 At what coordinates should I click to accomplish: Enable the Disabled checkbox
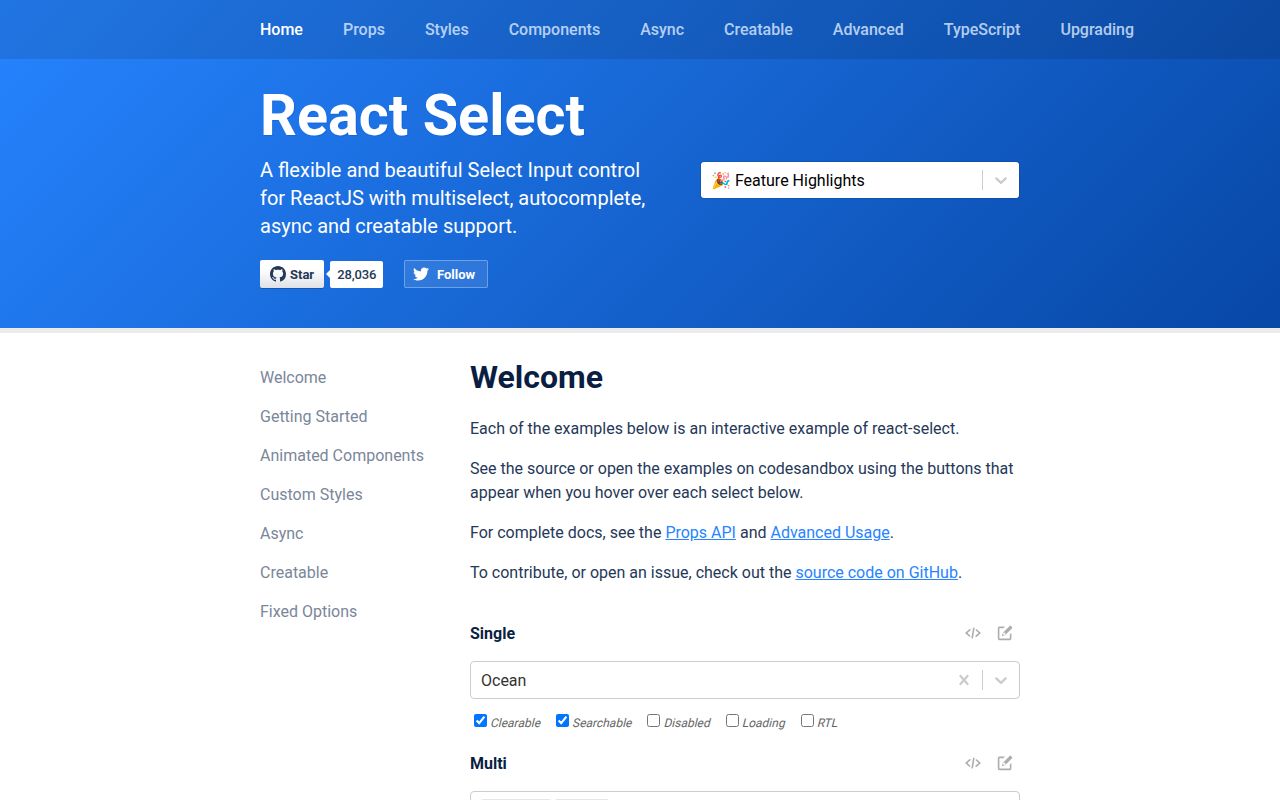(653, 721)
